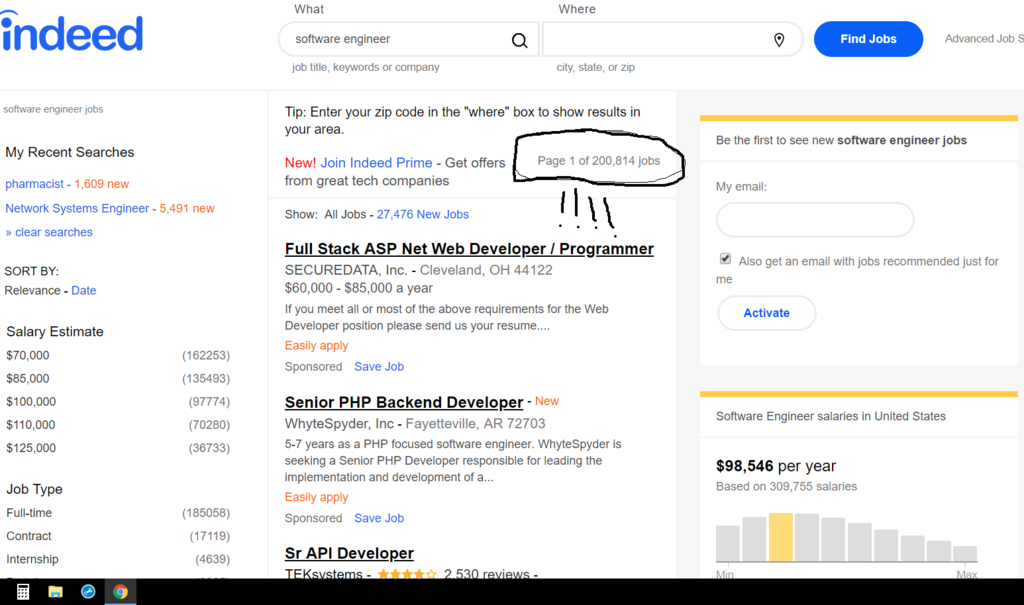Click "Easily apply" under SECUREDATA job

pyautogui.click(x=316, y=346)
